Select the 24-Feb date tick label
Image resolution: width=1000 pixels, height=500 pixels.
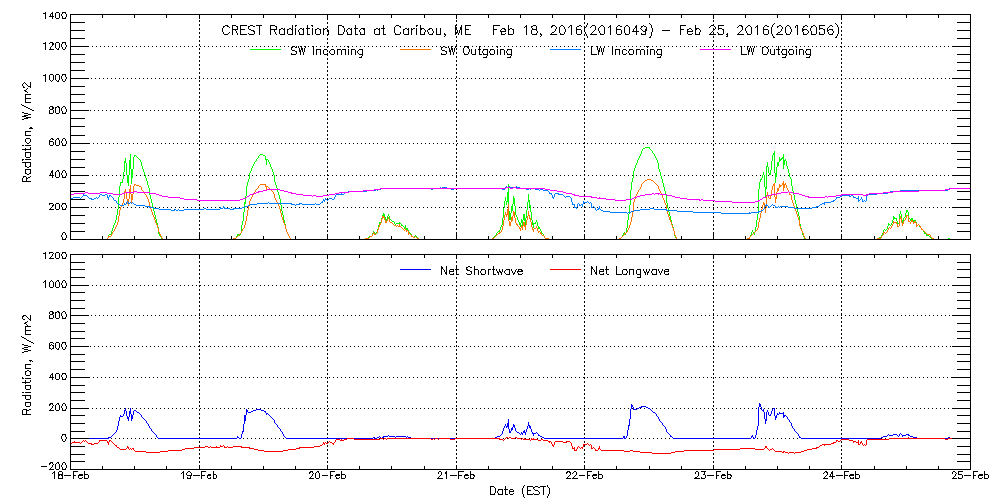[x=841, y=477]
